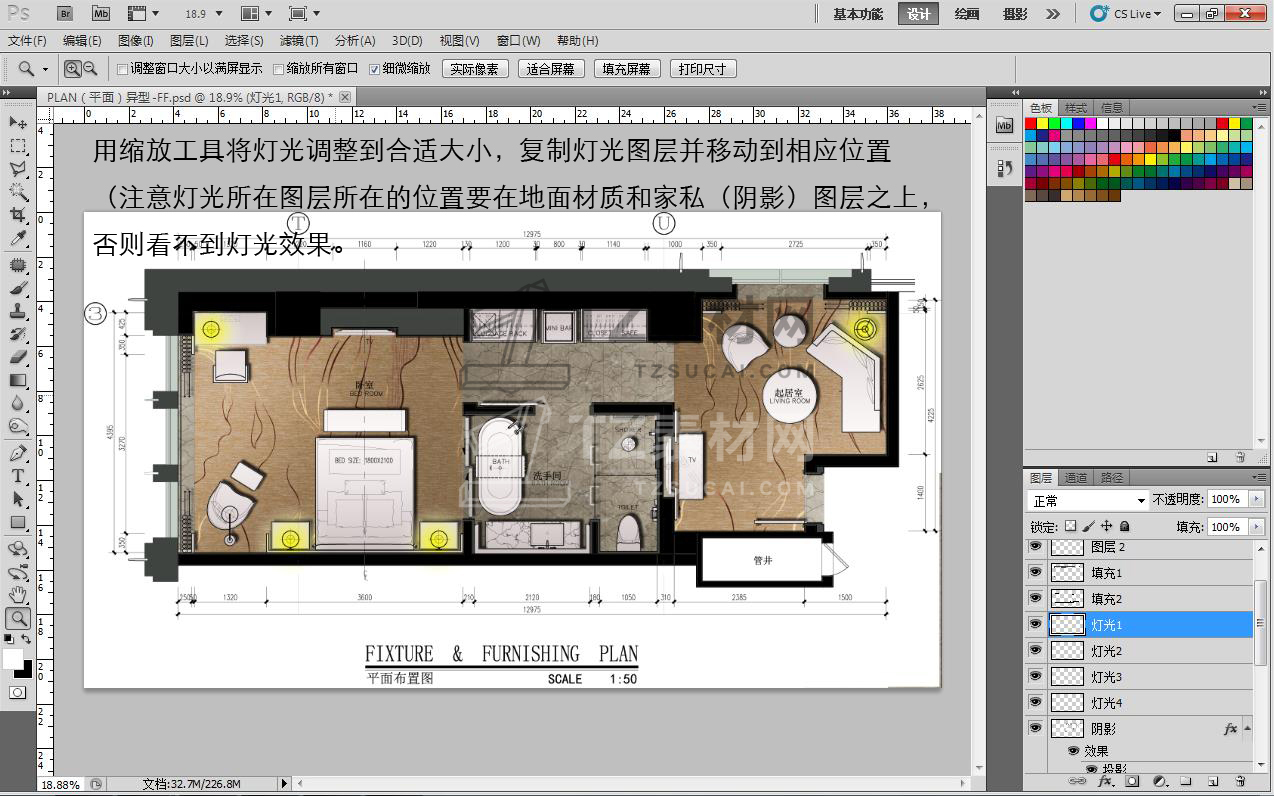The width and height of the screenshot is (1274, 796).
Task: Launch Adobe Bridge from the top bar
Action: 64,14
